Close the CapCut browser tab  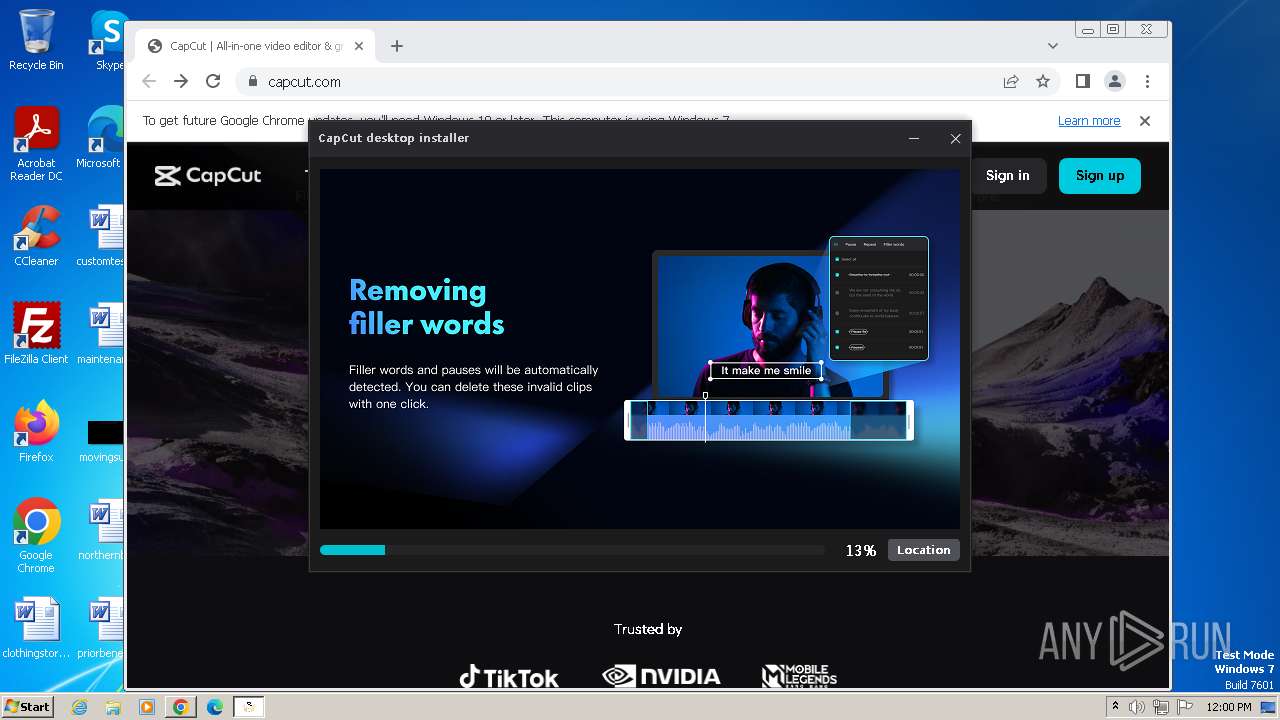click(359, 46)
